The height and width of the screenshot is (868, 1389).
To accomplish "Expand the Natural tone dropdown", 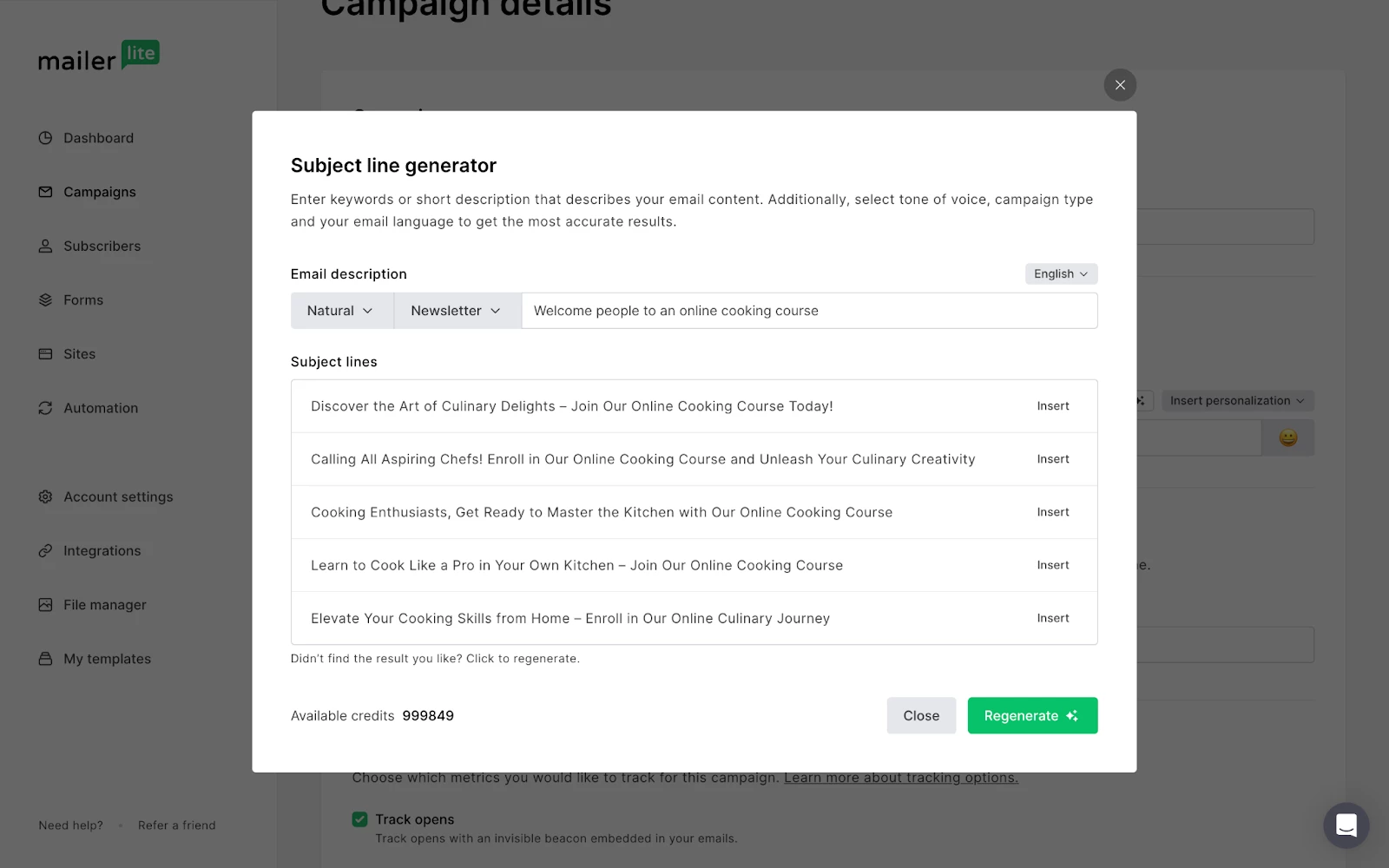I will pos(341,311).
